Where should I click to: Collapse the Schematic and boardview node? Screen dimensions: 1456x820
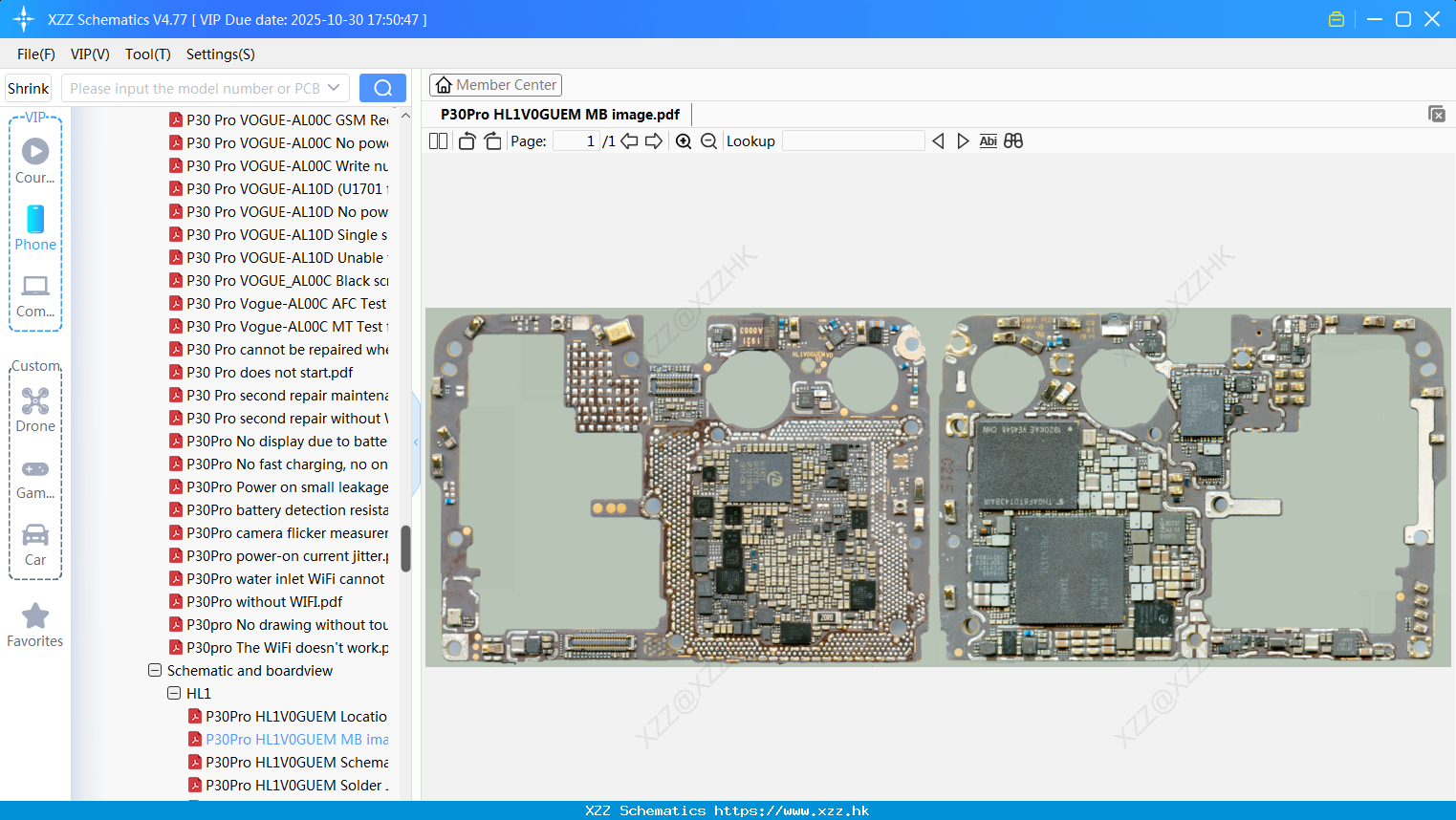point(155,671)
